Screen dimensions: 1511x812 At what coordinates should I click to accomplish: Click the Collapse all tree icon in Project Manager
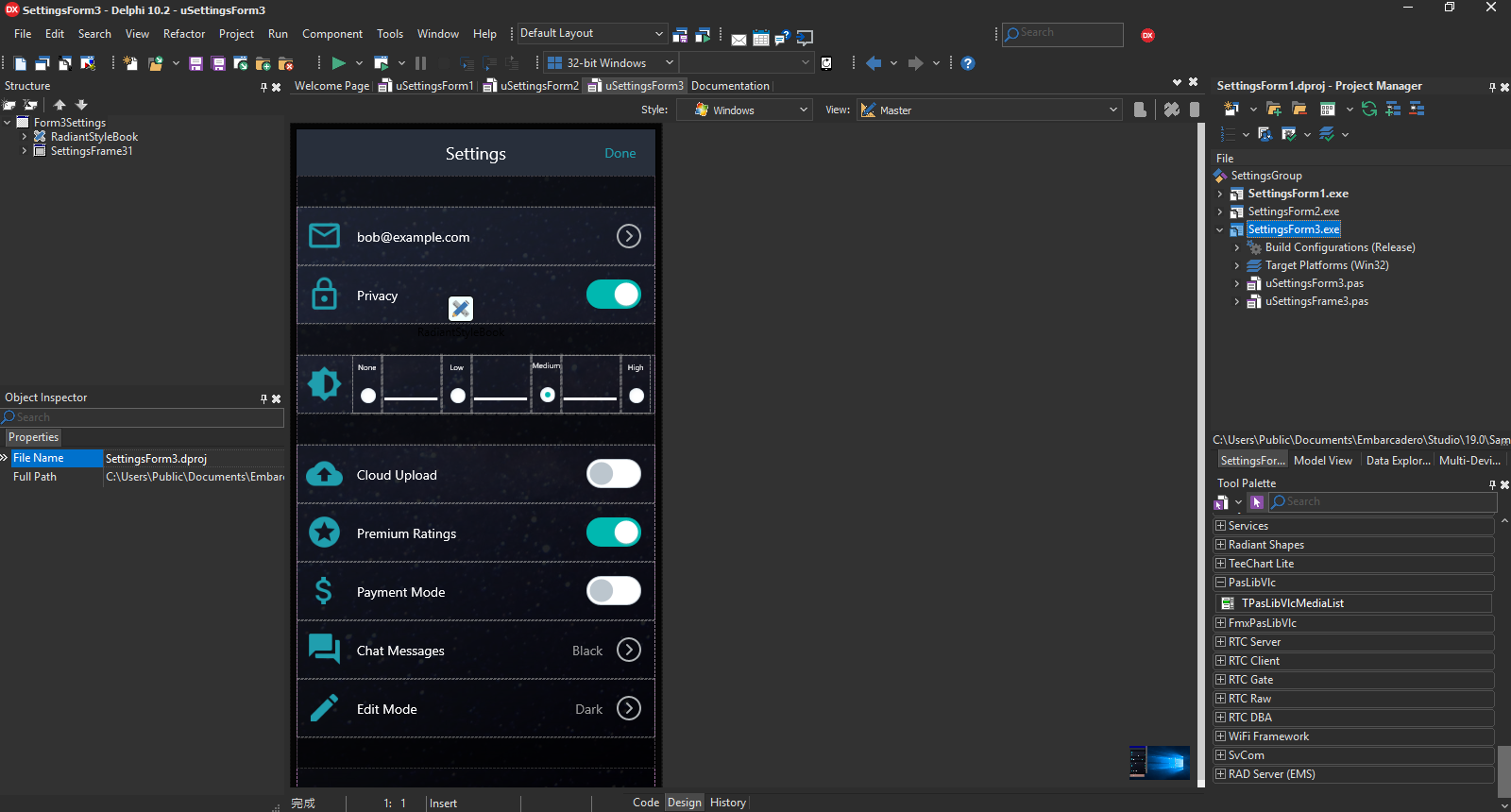1417,109
